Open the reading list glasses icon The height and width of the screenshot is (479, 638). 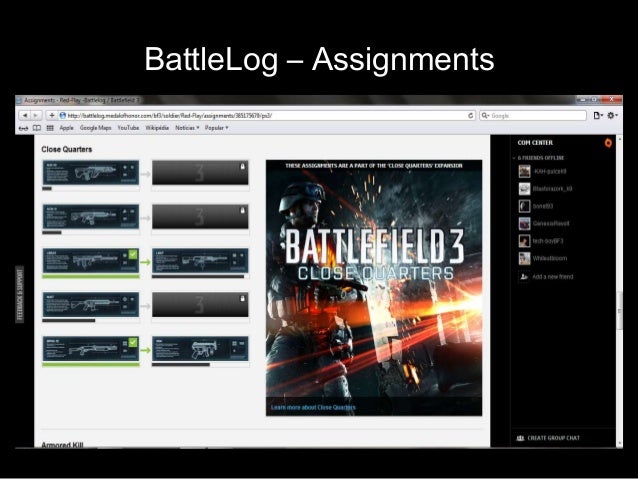pos(24,128)
